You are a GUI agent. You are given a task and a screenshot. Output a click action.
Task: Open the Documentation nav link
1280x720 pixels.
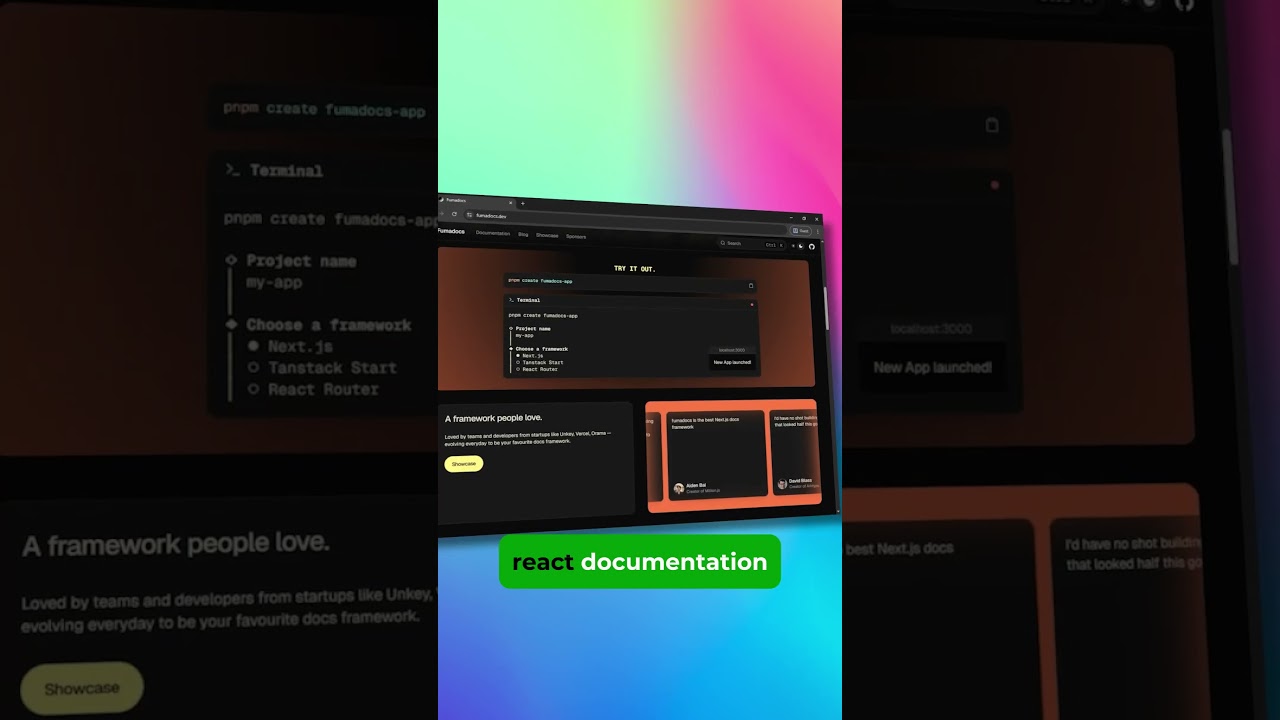(x=493, y=233)
